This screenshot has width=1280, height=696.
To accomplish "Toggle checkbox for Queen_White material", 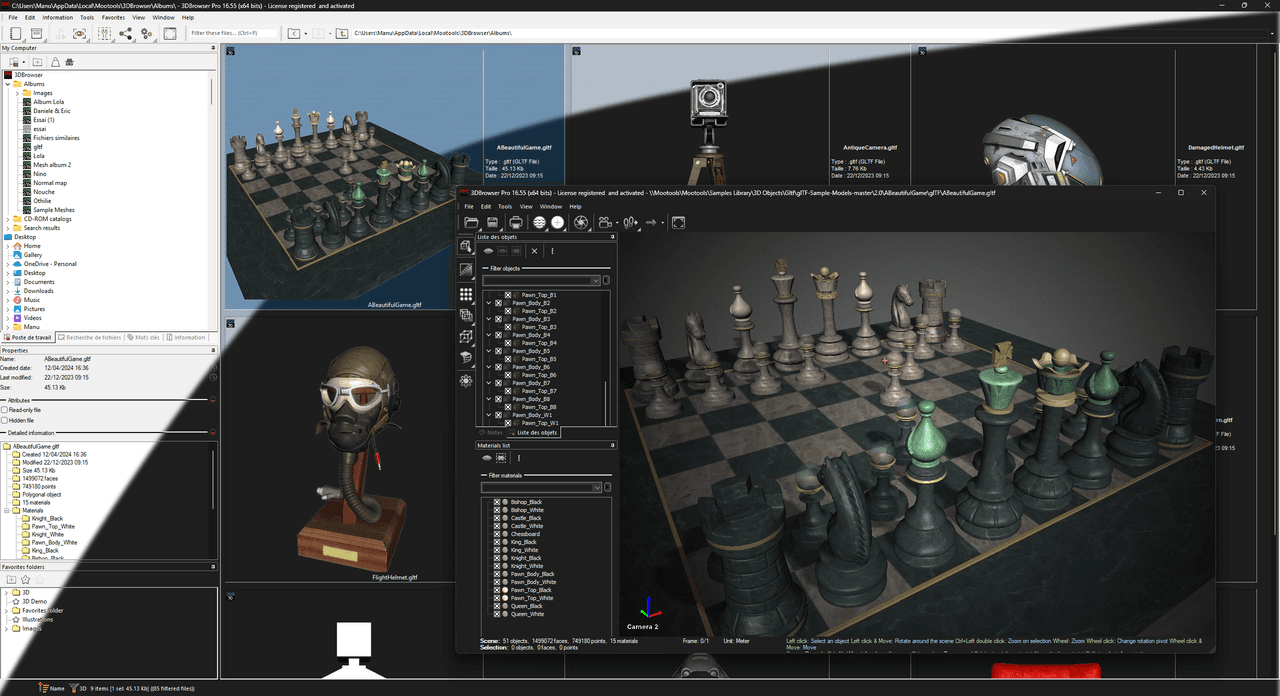I will 497,614.
